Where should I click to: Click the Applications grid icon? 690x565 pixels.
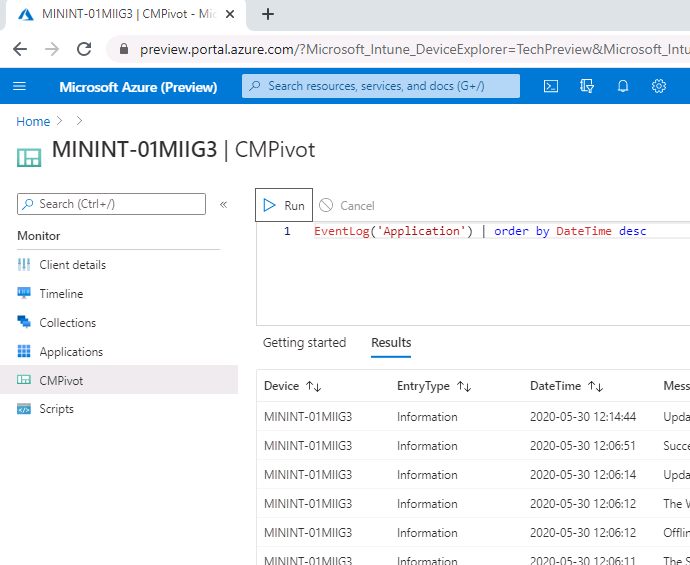pyautogui.click(x=24, y=351)
